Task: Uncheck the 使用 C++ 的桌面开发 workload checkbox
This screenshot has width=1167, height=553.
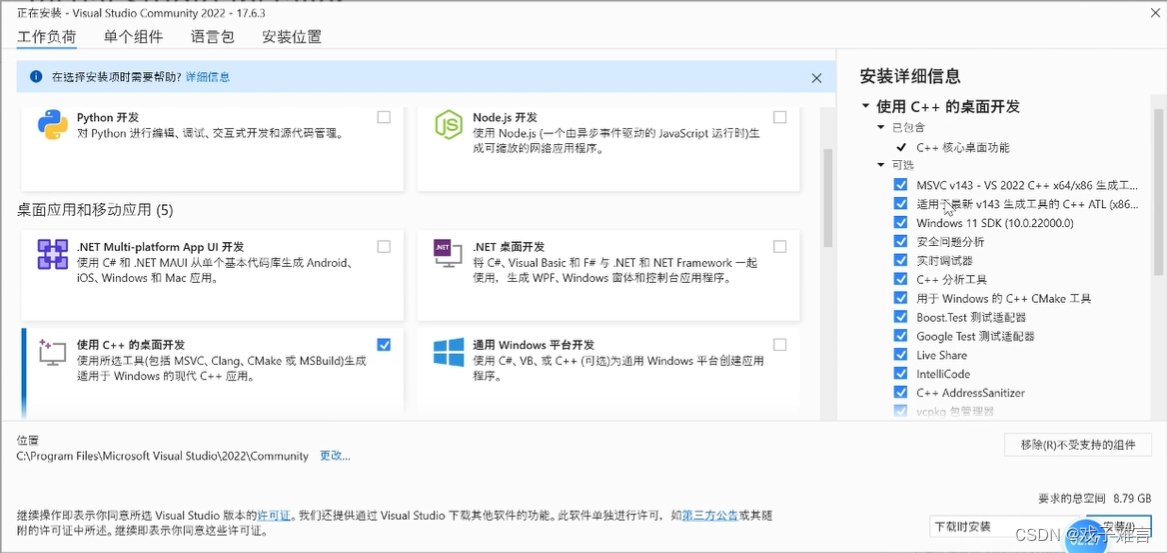Action: click(x=383, y=345)
